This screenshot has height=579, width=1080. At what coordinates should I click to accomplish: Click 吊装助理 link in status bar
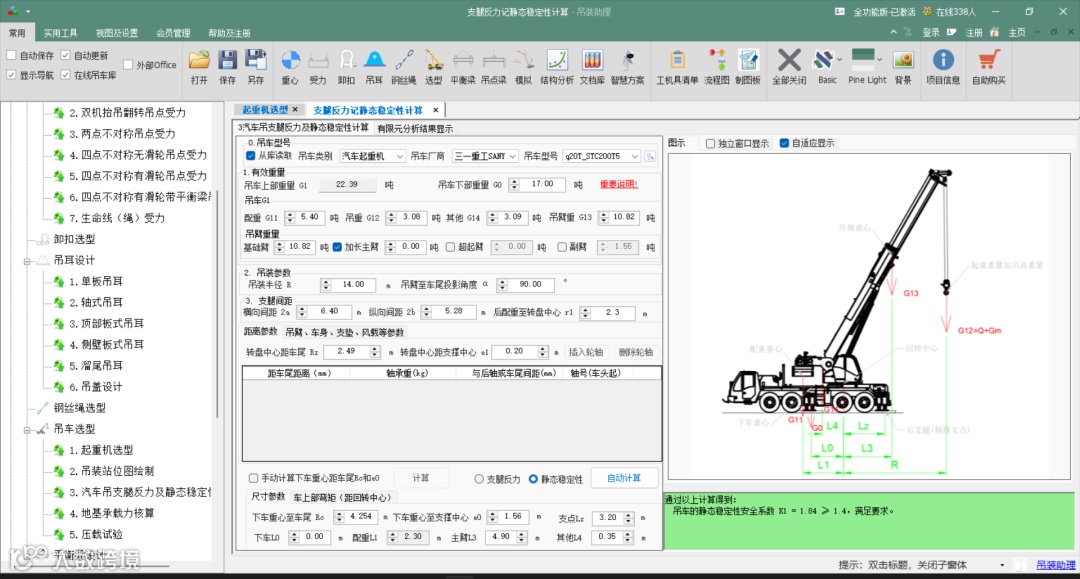coord(1055,565)
